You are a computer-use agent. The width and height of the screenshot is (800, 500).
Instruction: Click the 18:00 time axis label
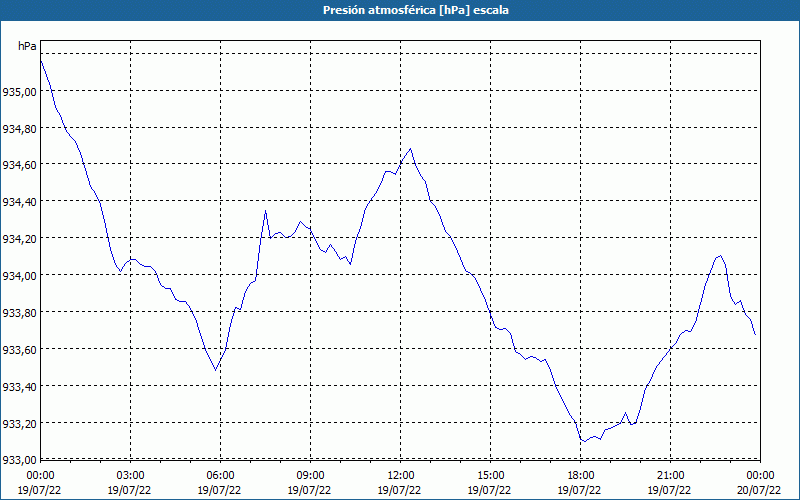pos(580,476)
